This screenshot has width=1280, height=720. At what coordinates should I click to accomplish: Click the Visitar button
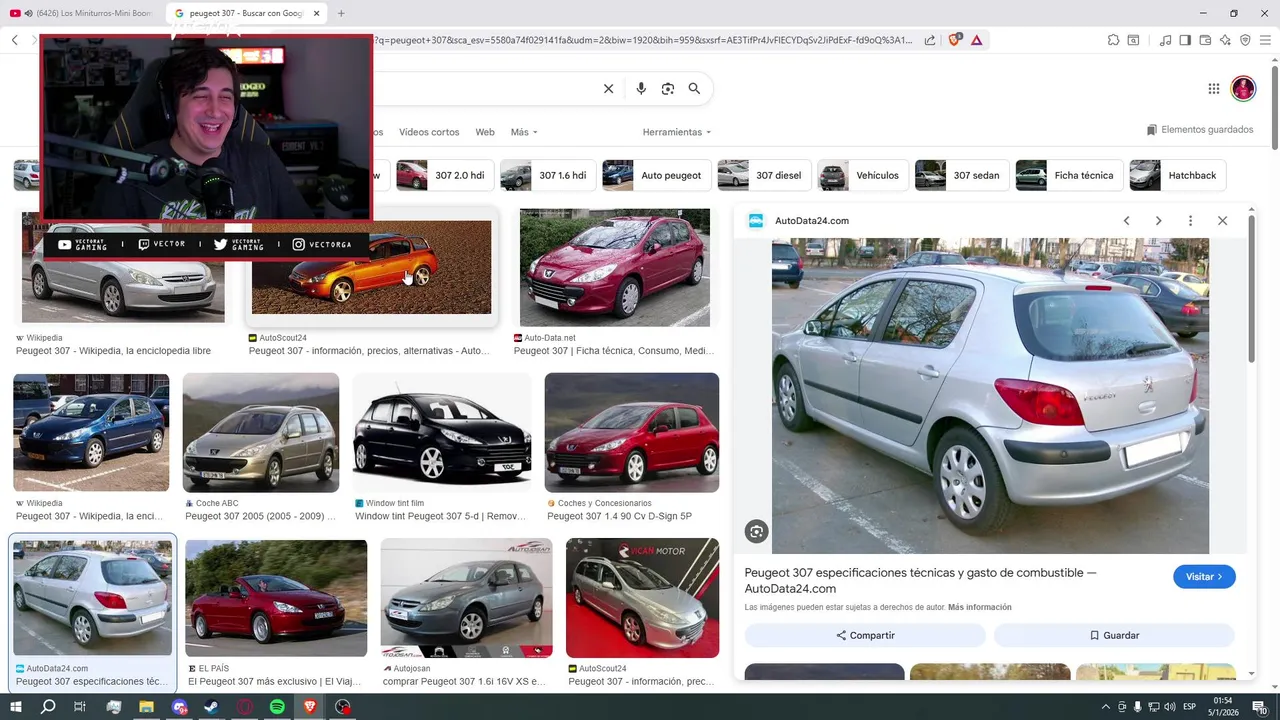pyautogui.click(x=1204, y=577)
